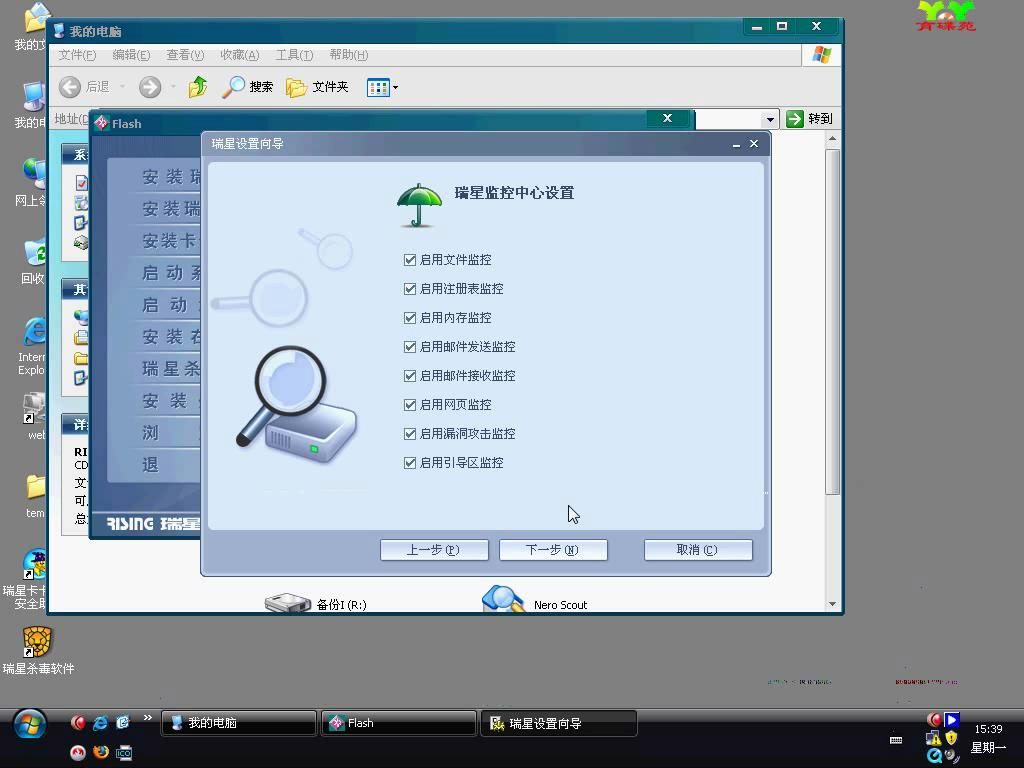Click the scrollbar down arrow in 我的电脑
Viewport: 1024px width, 768px height.
(832, 604)
